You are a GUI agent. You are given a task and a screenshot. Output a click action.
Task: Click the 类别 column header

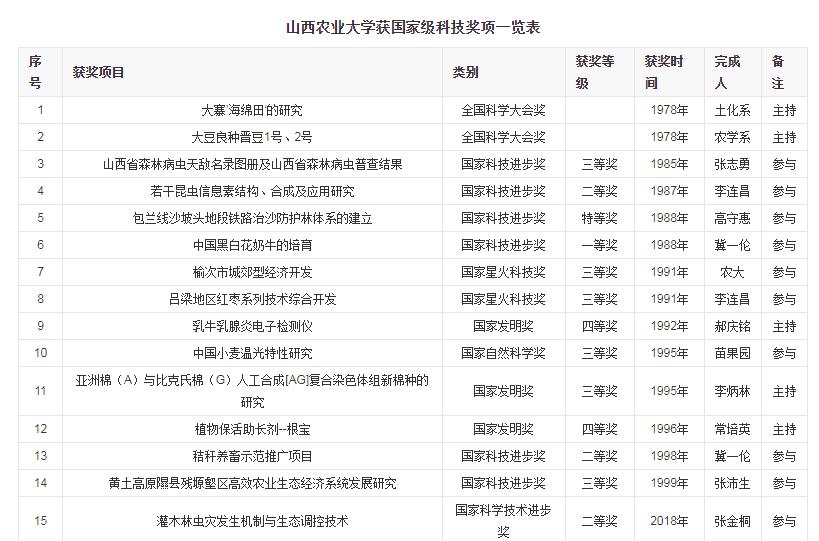pyautogui.click(x=465, y=72)
